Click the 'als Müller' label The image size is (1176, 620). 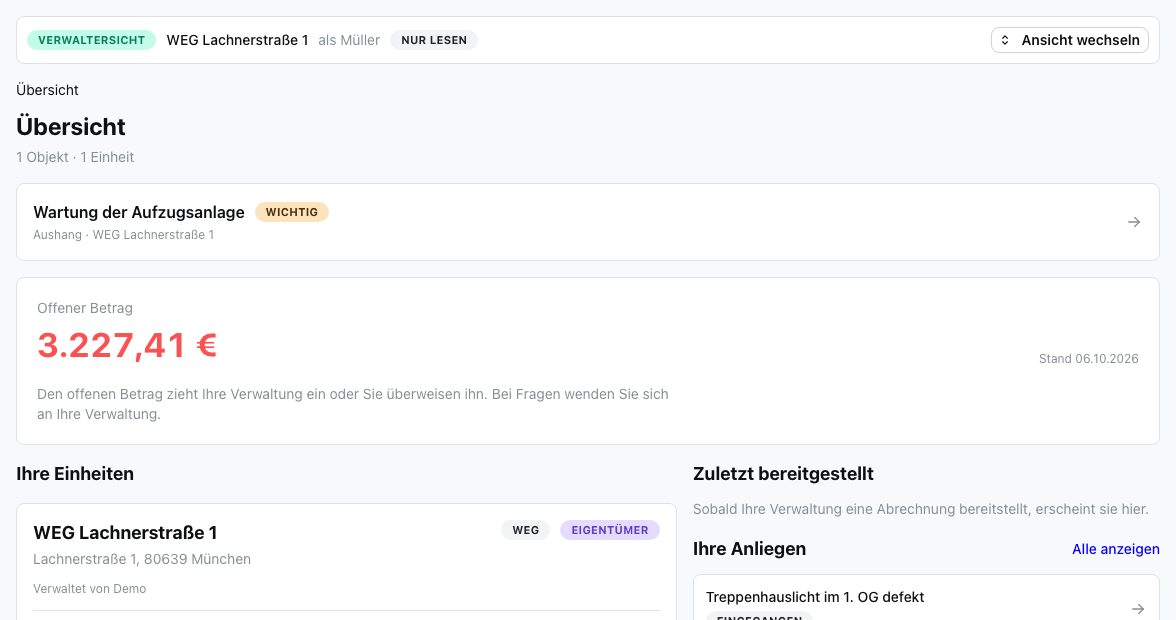point(349,40)
